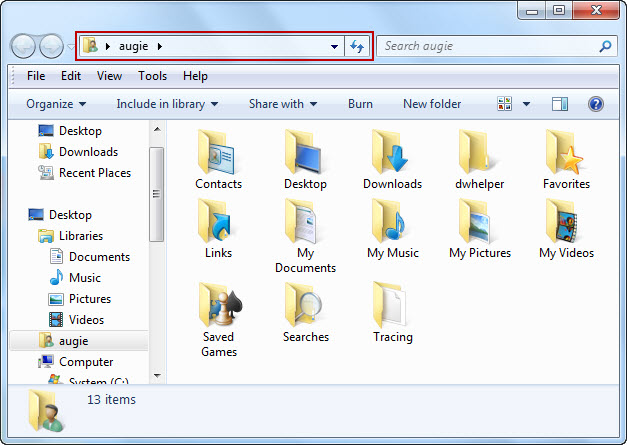Open the My Music folder

pyautogui.click(x=392, y=222)
